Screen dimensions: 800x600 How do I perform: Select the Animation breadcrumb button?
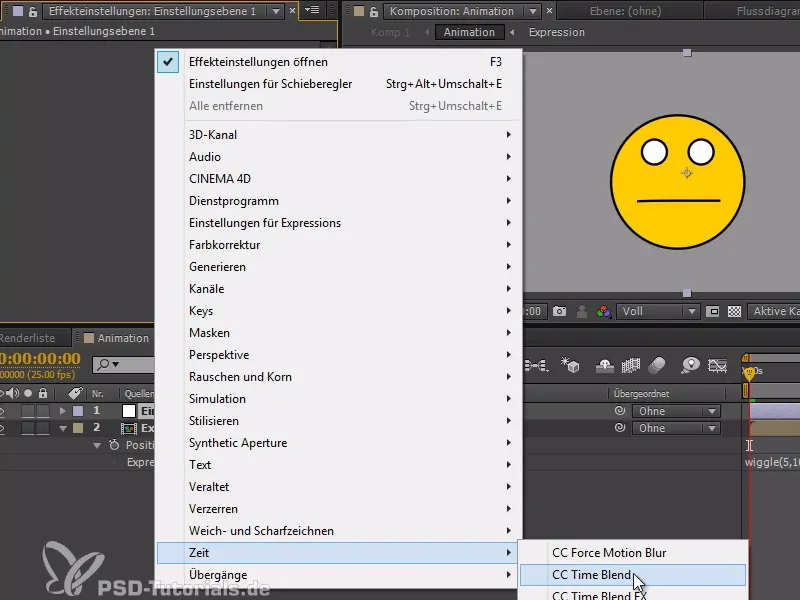[x=469, y=32]
